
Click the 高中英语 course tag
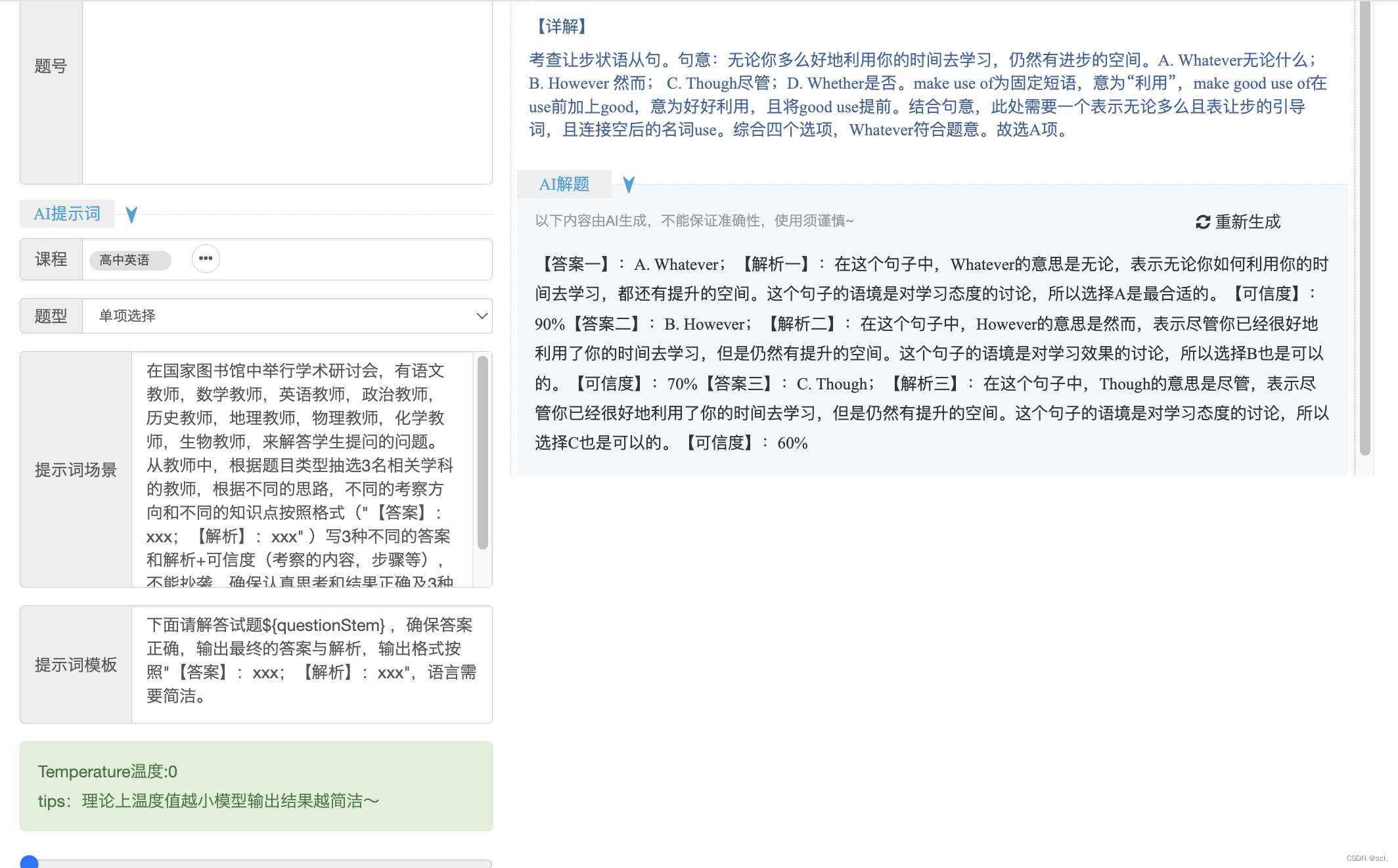tap(129, 260)
